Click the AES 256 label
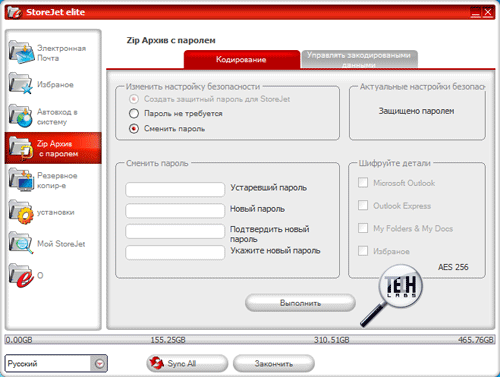This screenshot has height=377, width=500. point(453,267)
